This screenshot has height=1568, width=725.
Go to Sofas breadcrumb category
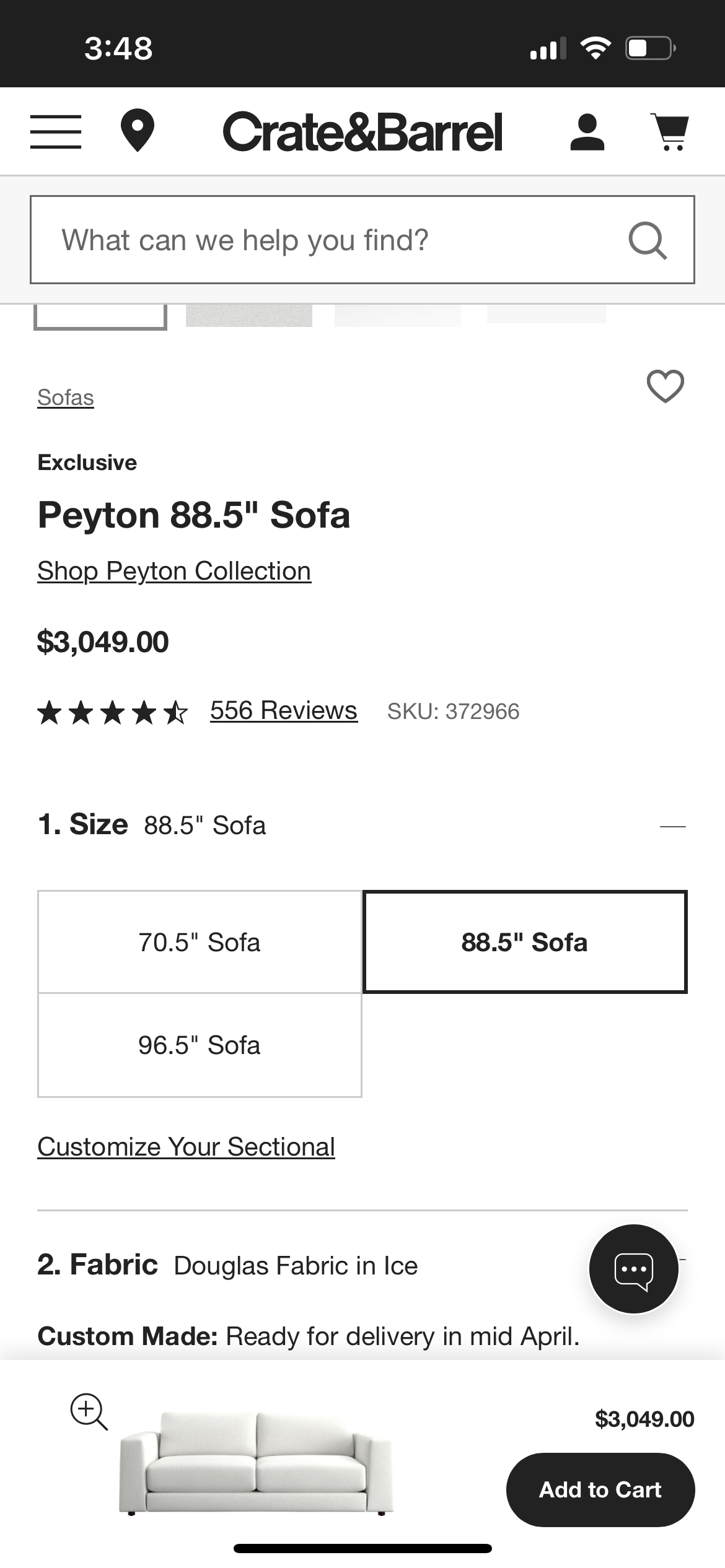pyautogui.click(x=66, y=398)
